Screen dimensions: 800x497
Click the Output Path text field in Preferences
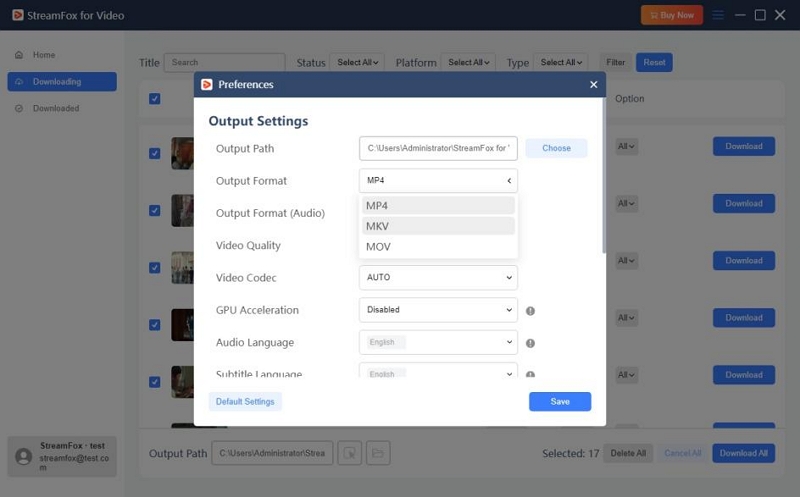438,148
